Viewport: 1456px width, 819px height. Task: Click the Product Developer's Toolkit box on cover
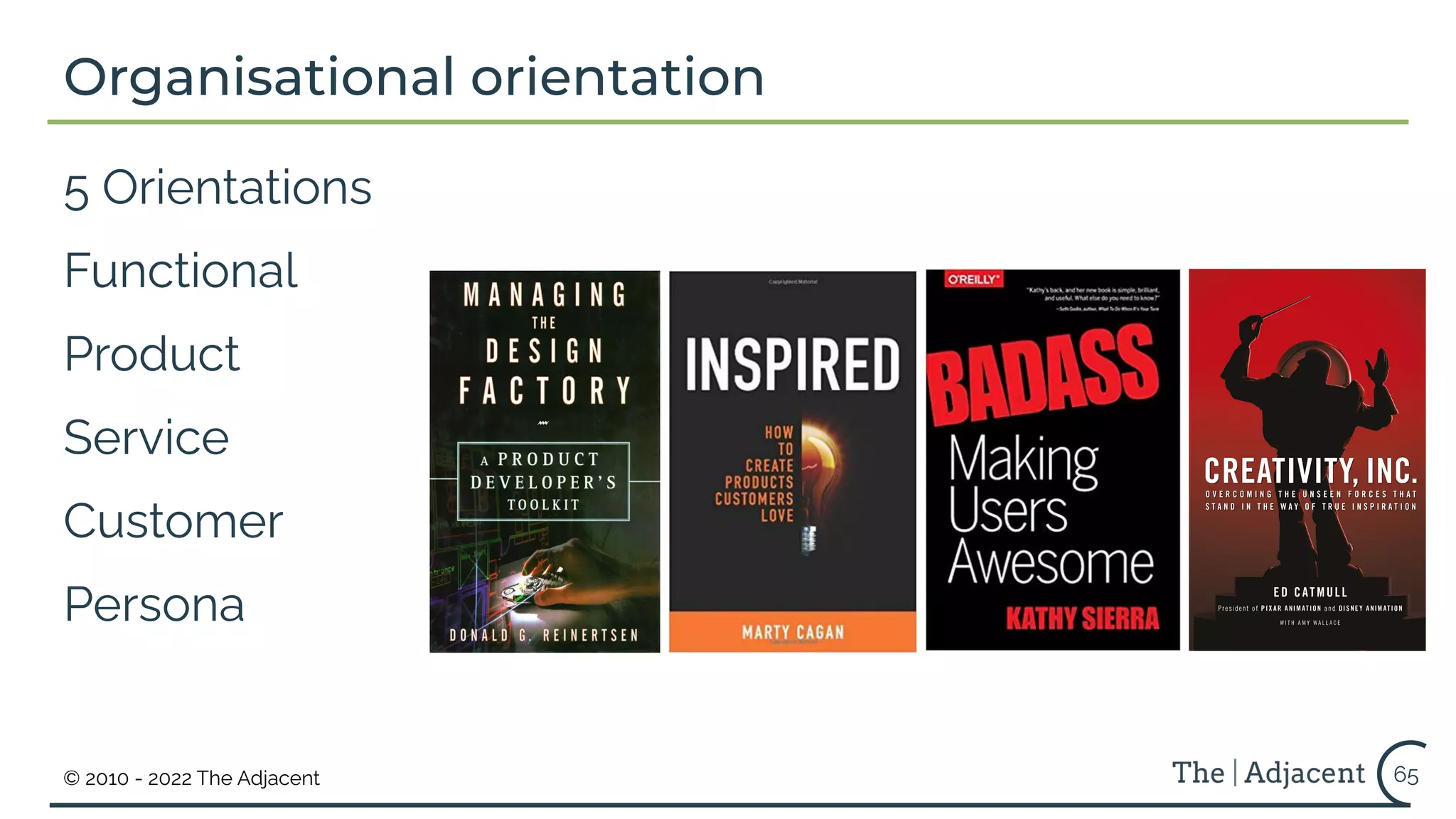[x=543, y=482]
